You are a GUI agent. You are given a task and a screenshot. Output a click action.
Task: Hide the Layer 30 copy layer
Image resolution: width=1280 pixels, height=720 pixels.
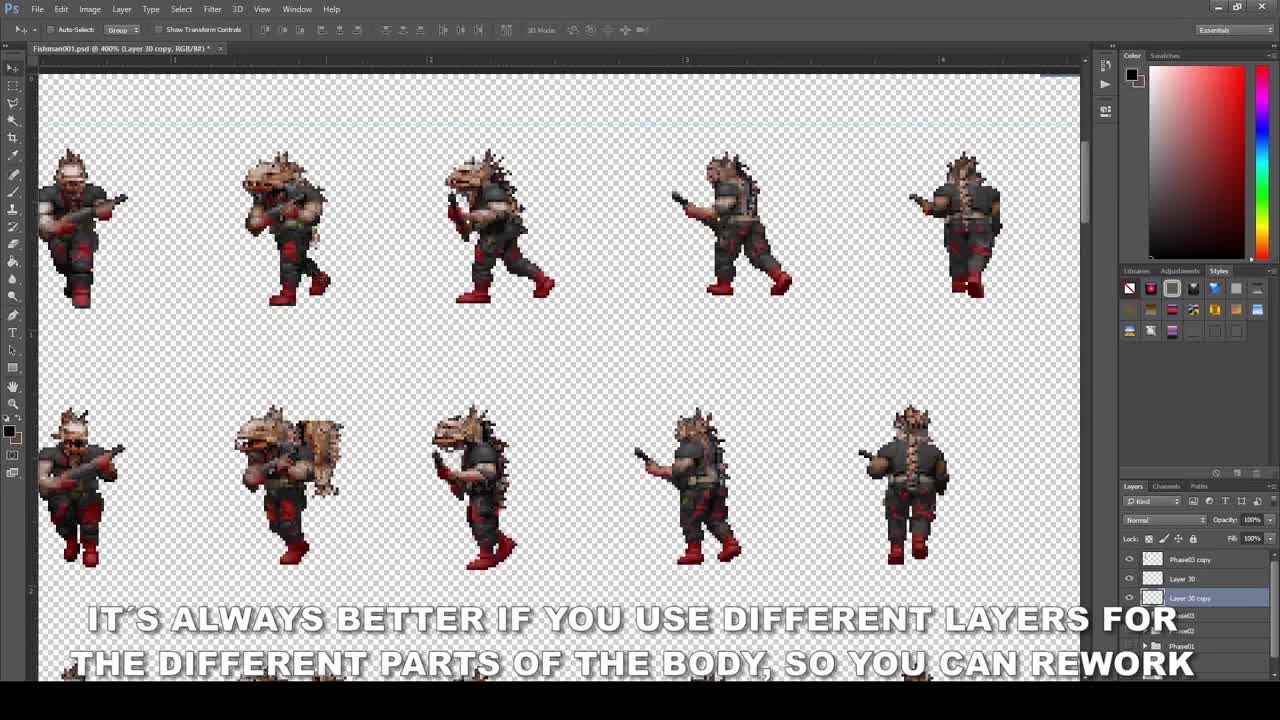pyautogui.click(x=1130, y=598)
